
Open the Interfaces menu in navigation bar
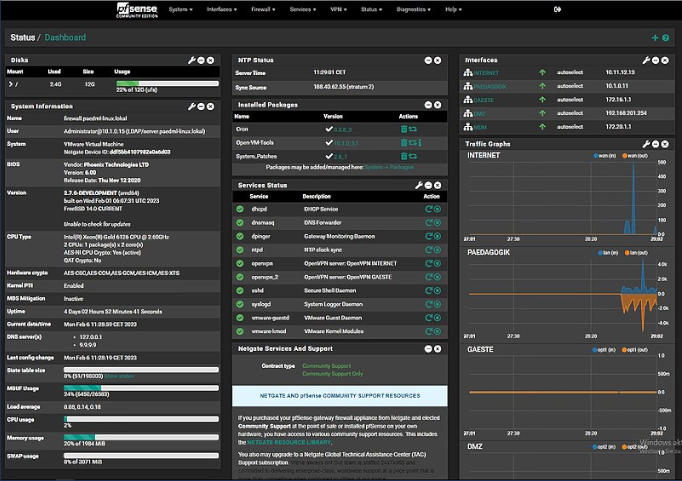[x=221, y=9]
